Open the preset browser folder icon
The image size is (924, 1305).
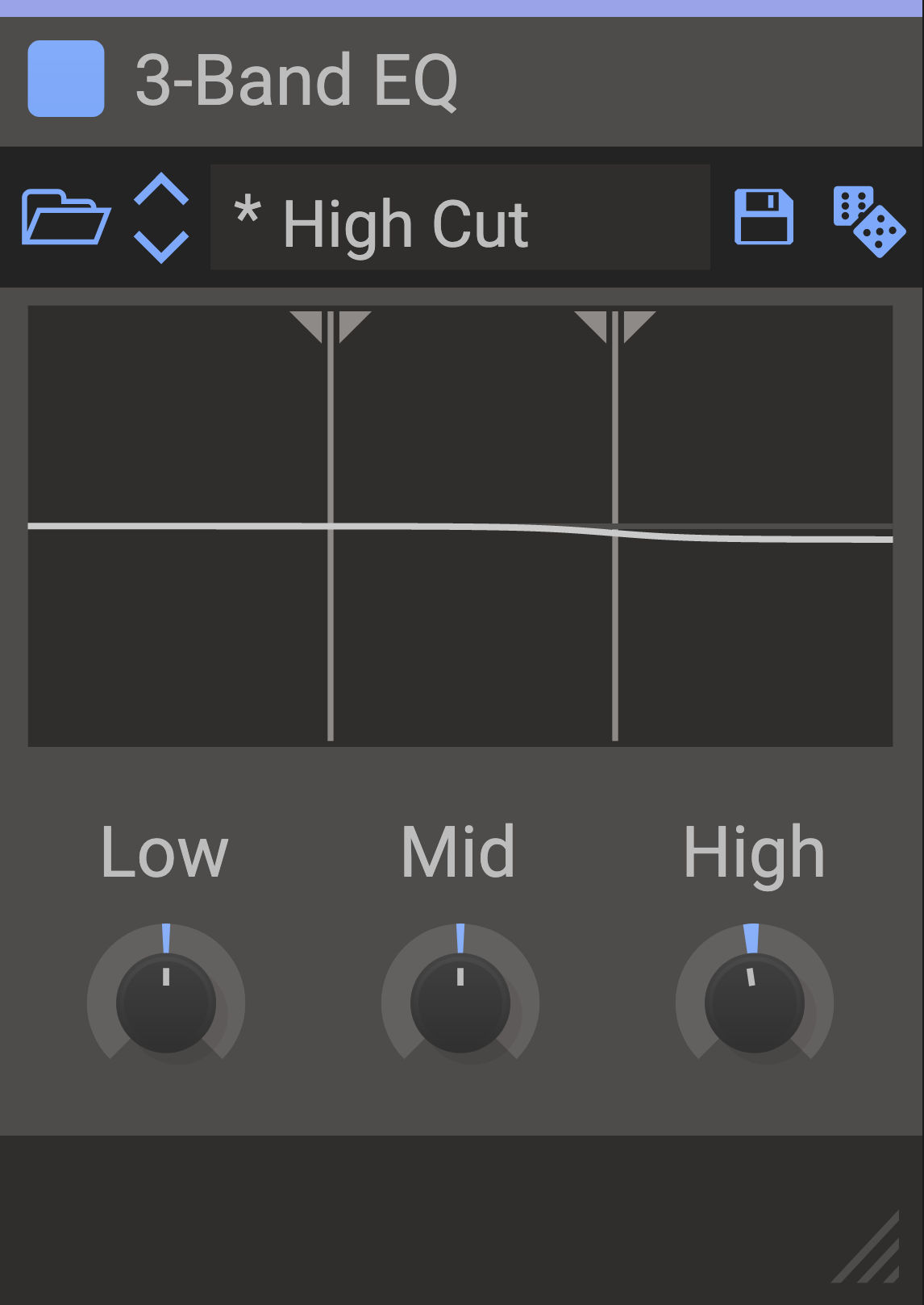click(x=65, y=217)
